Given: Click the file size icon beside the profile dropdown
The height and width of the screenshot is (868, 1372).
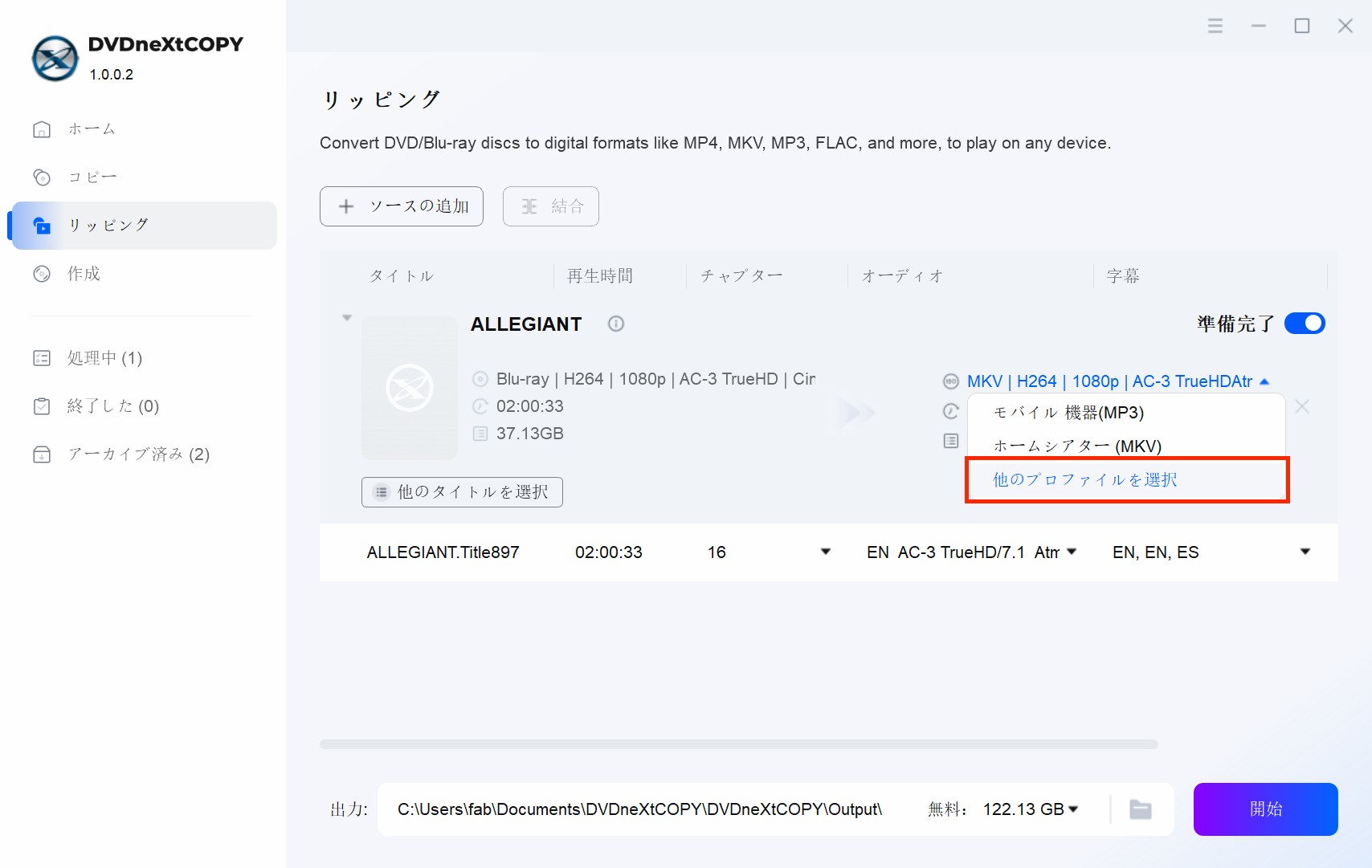Looking at the screenshot, I should [x=951, y=441].
